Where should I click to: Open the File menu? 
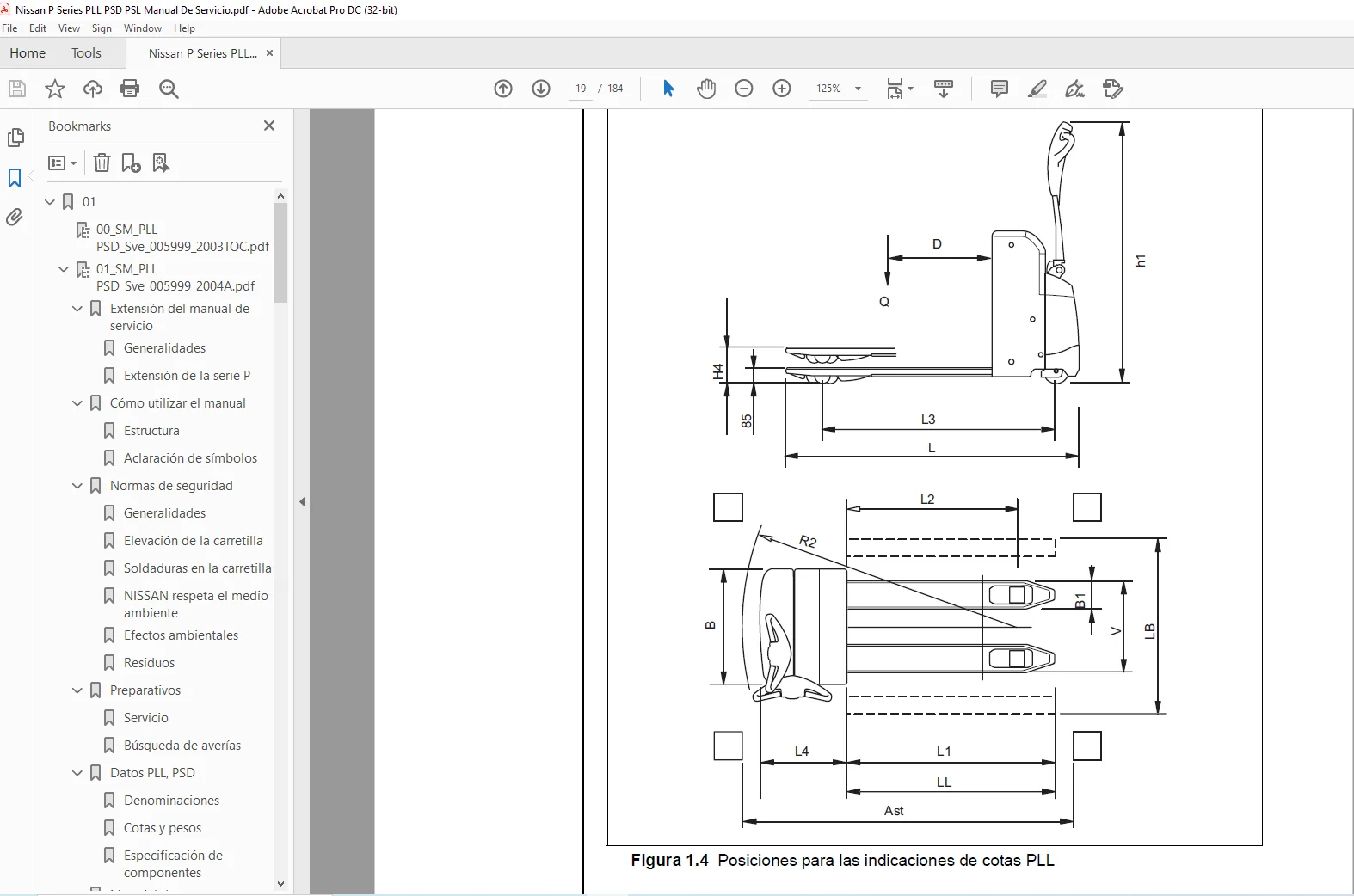coord(9,28)
